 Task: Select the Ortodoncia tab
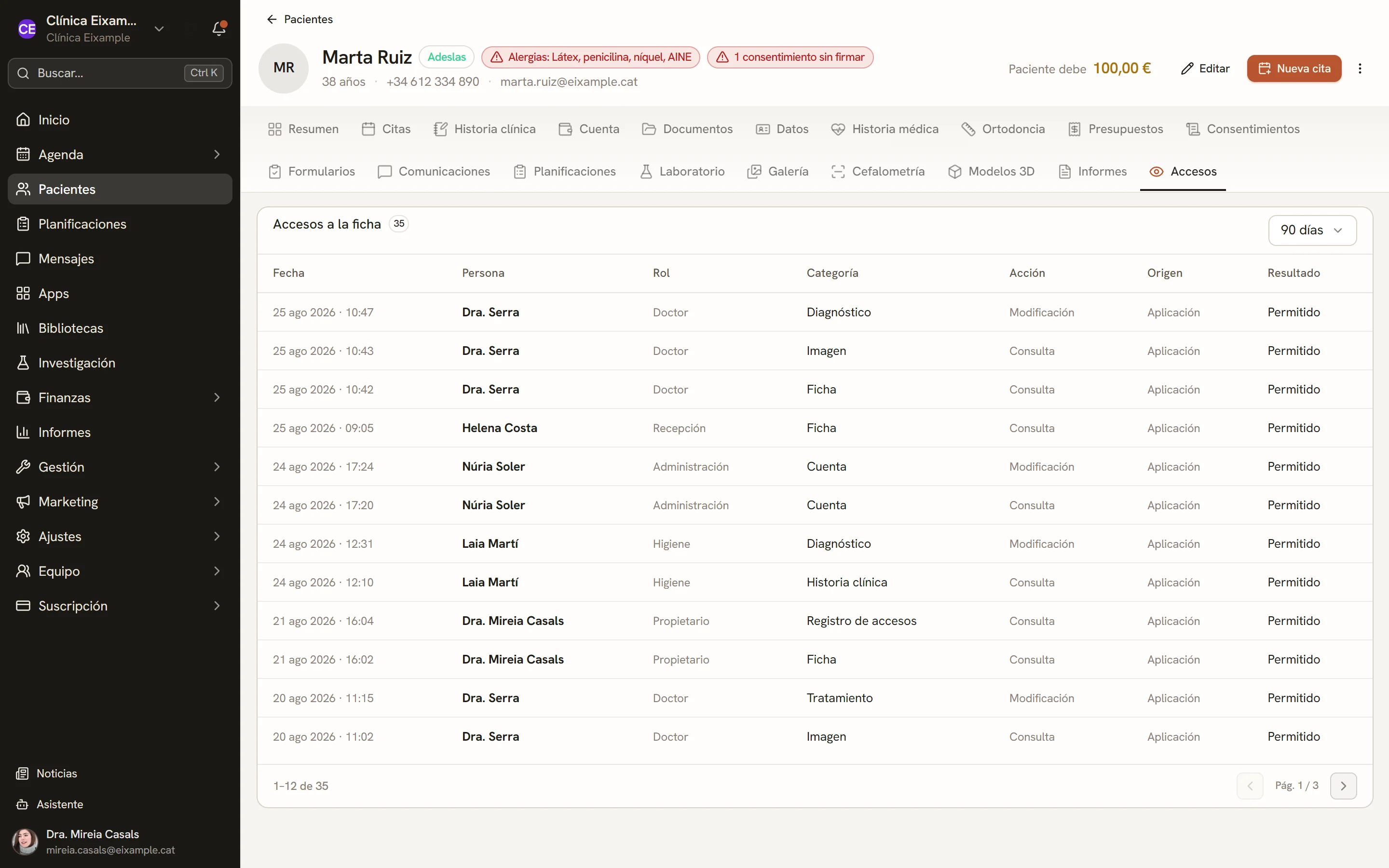(x=1003, y=129)
